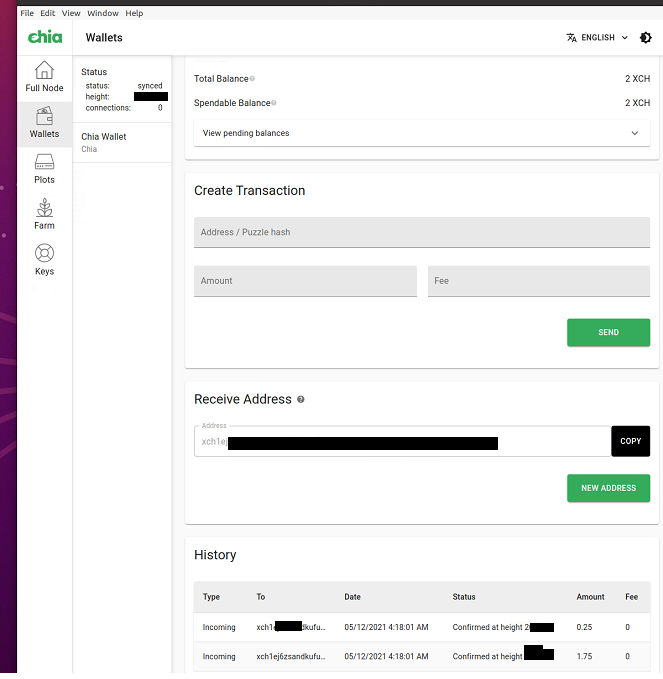663x679 pixels.
Task: Open the Keys section
Action: tap(44, 260)
